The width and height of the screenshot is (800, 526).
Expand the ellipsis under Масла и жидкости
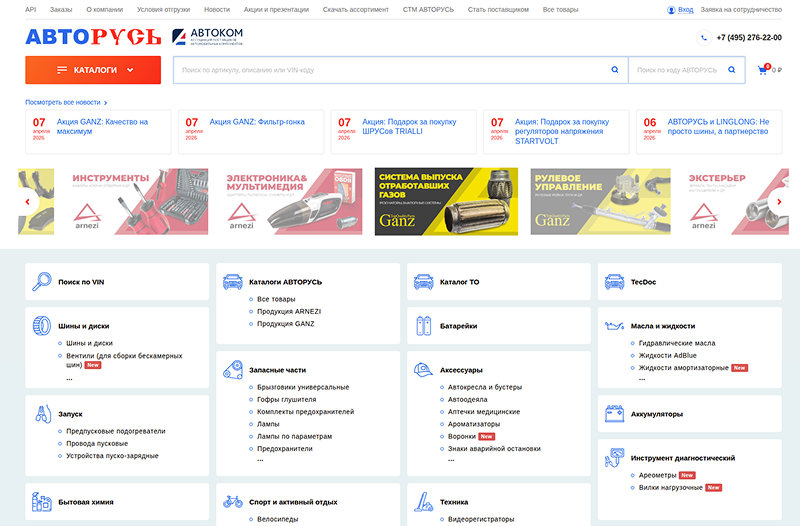[x=642, y=379]
